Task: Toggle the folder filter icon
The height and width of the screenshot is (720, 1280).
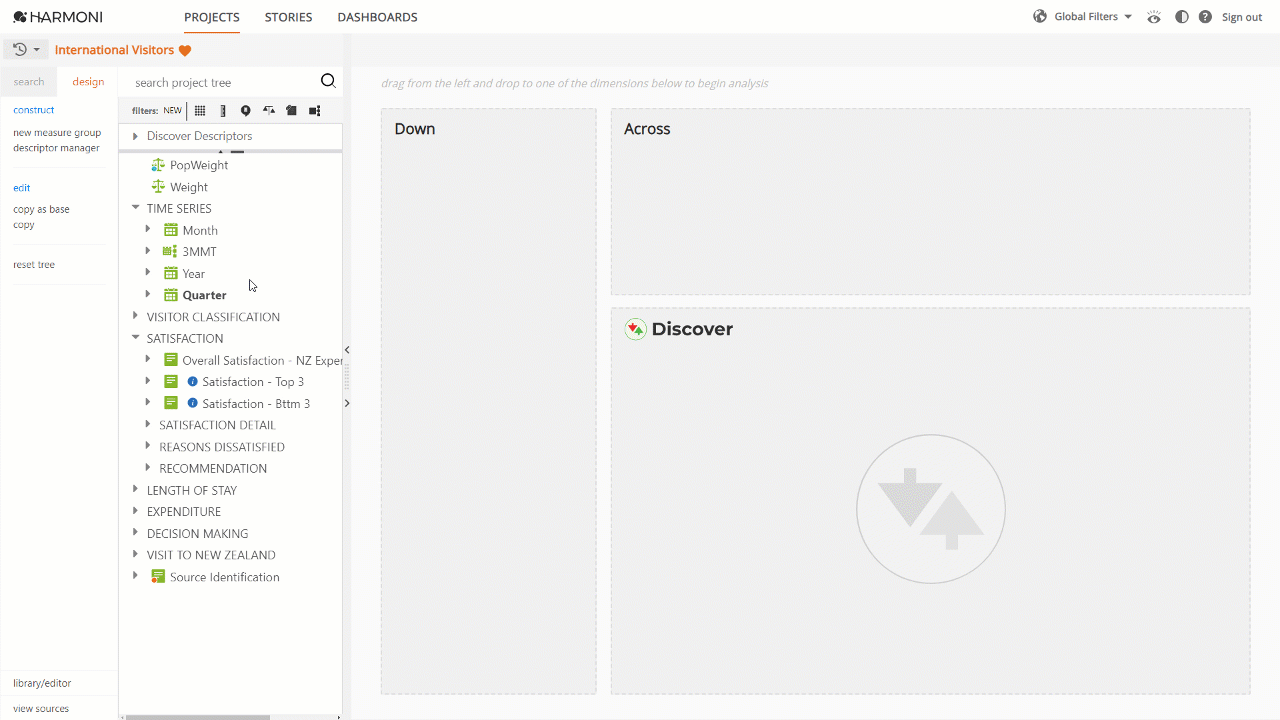Action: click(x=291, y=111)
